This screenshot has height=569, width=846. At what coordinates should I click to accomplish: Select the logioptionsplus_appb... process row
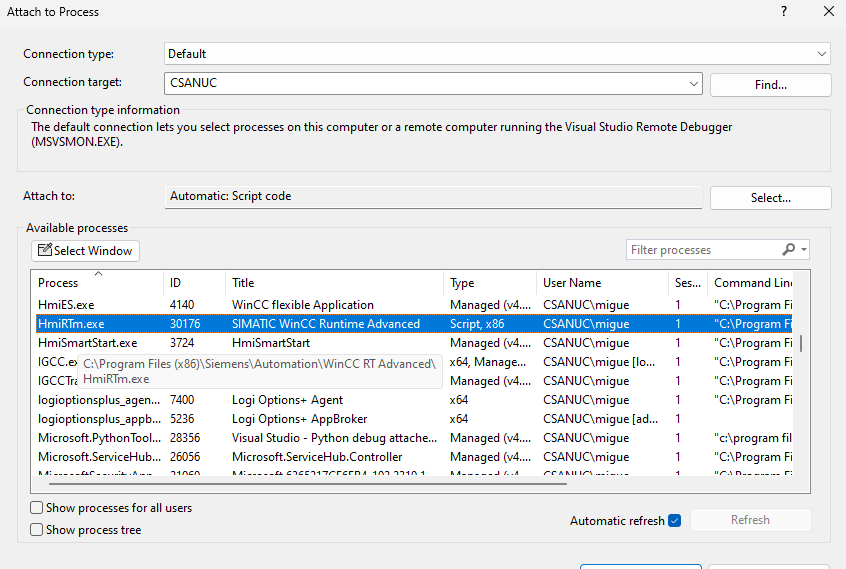pos(414,419)
